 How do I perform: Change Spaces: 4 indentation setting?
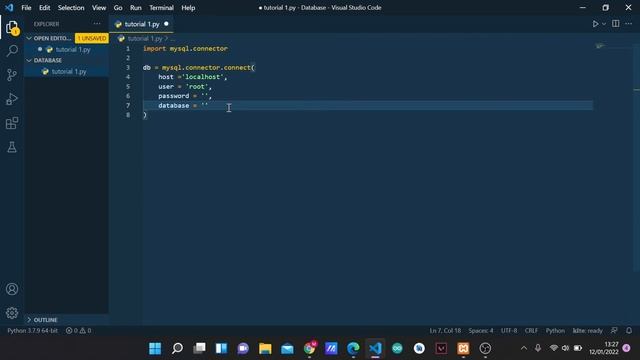481,331
